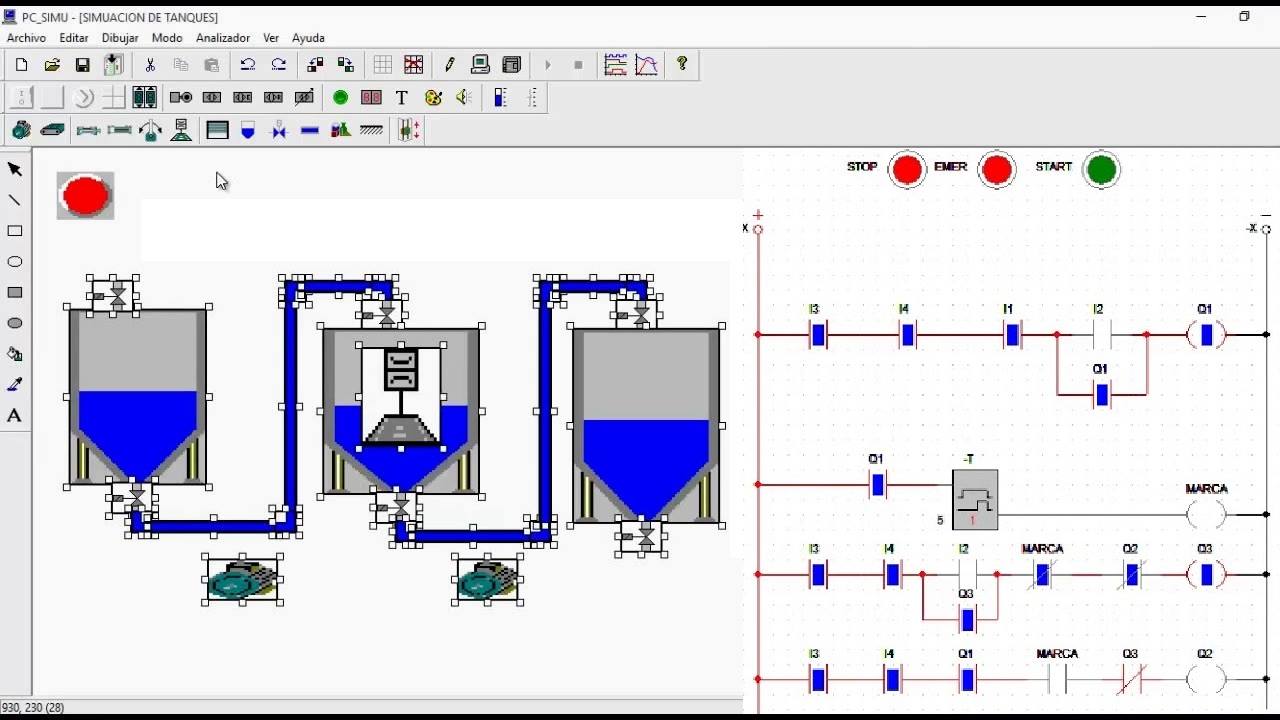Click the speaker sound icon
Viewport: 1280px width, 720px height.
click(x=464, y=97)
